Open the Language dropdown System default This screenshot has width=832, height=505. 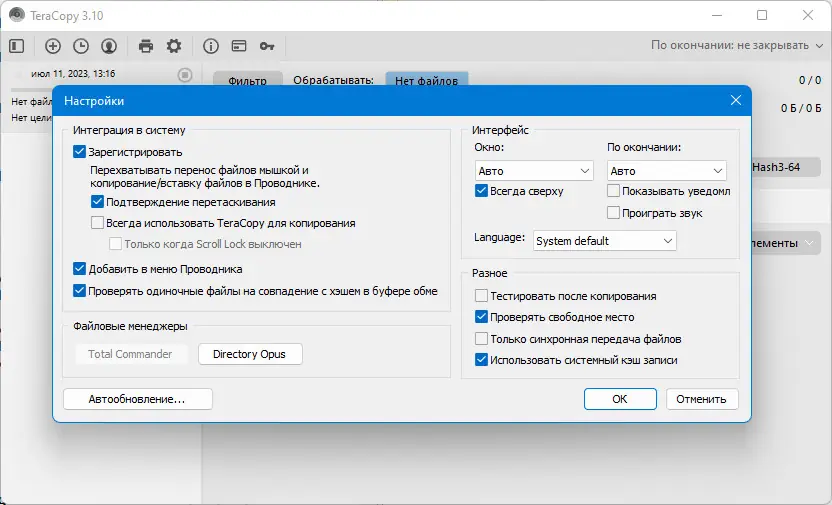tap(604, 241)
